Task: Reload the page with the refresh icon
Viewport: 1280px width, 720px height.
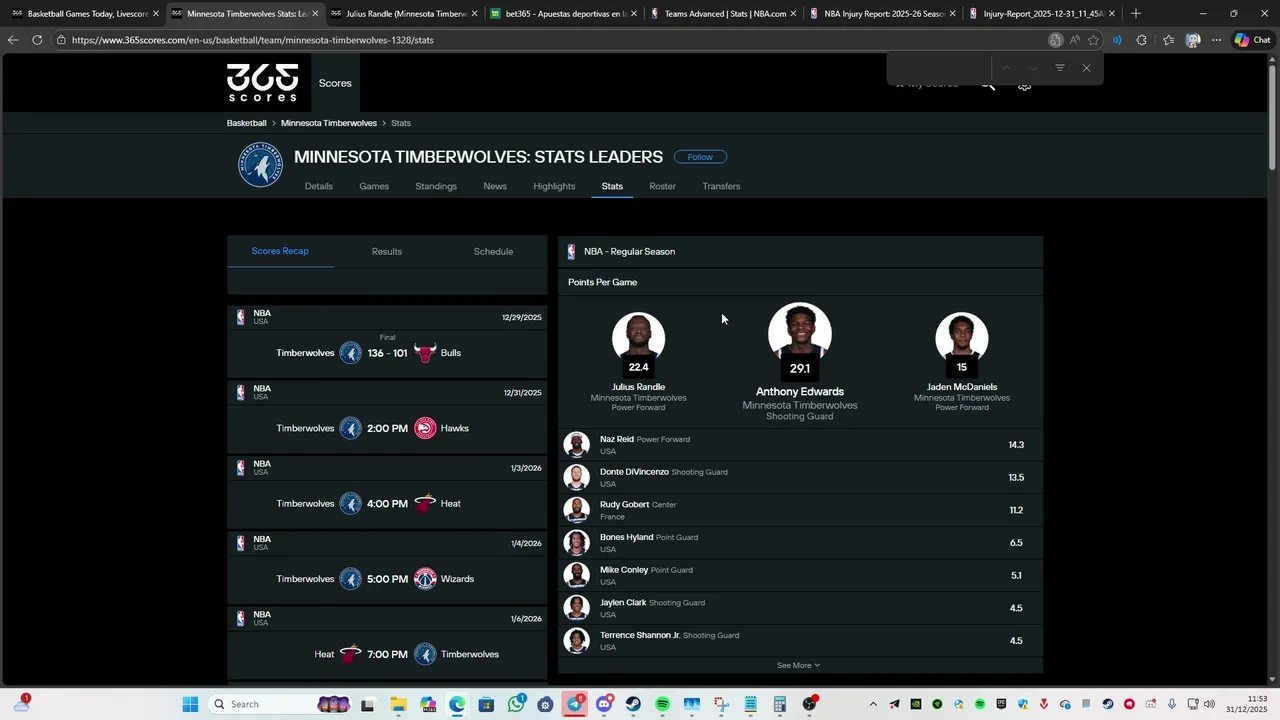Action: pyautogui.click(x=37, y=40)
